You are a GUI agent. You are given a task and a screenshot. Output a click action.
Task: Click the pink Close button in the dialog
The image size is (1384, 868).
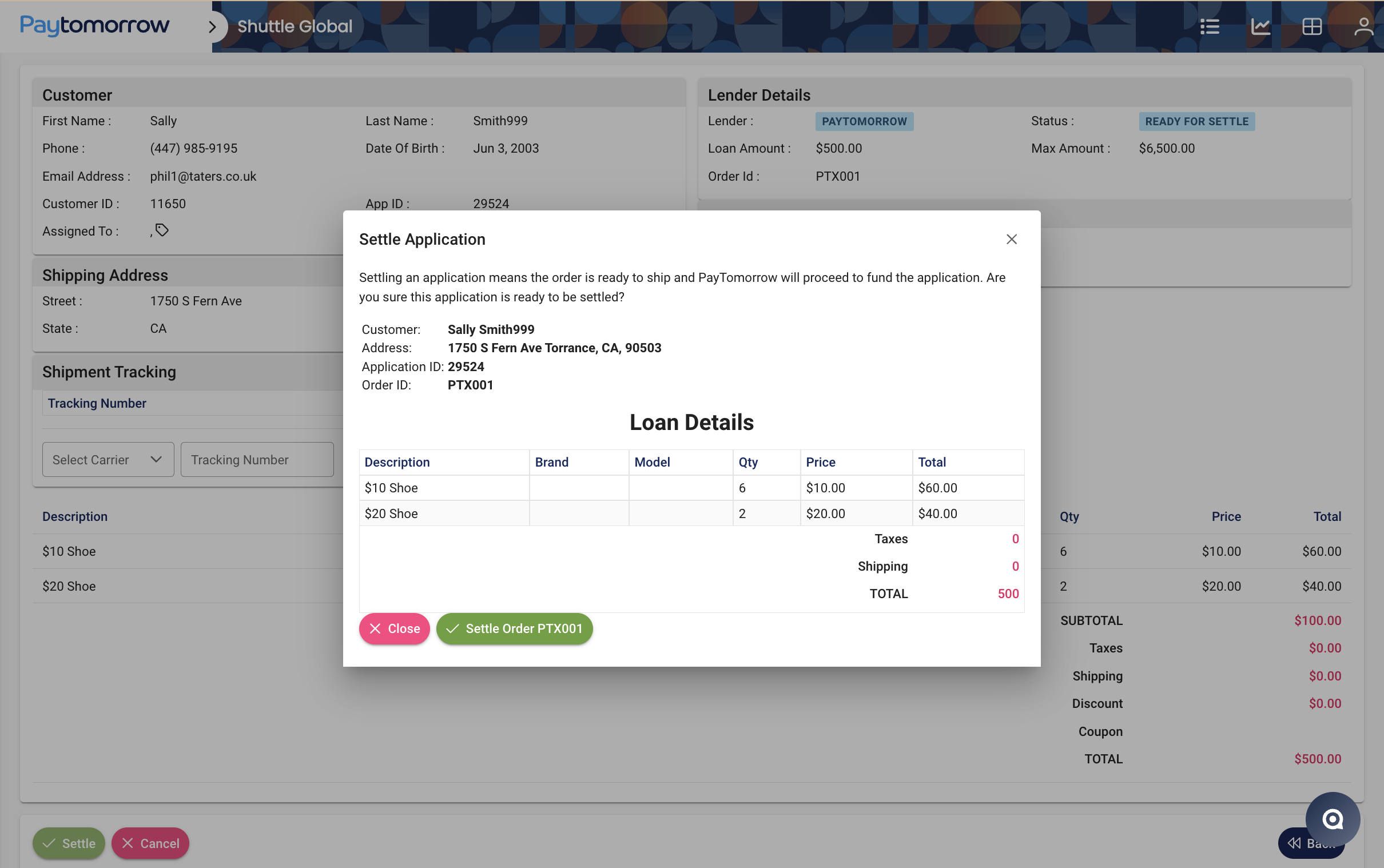(x=395, y=628)
